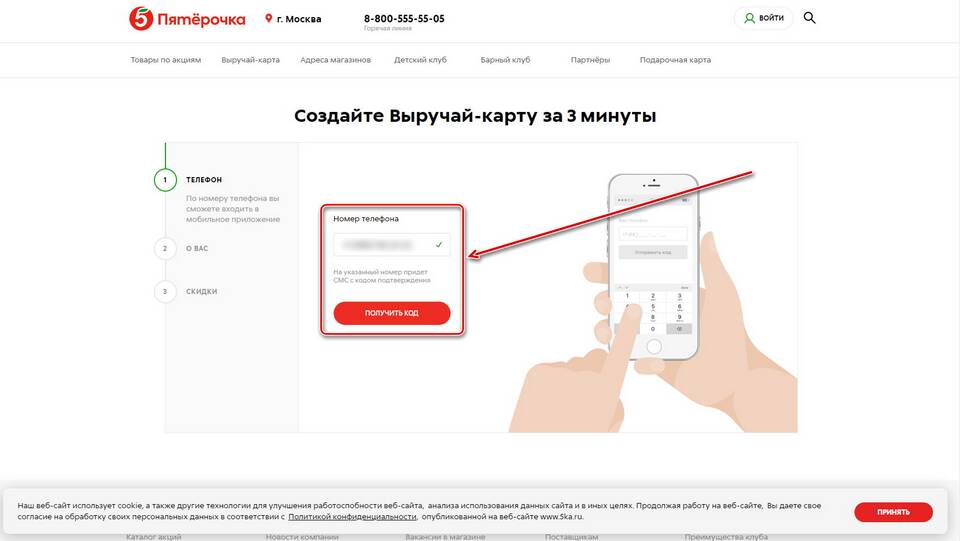Viewport: 960px width, 541px height.
Task: Accept cookies with Принять button
Action: tap(893, 512)
